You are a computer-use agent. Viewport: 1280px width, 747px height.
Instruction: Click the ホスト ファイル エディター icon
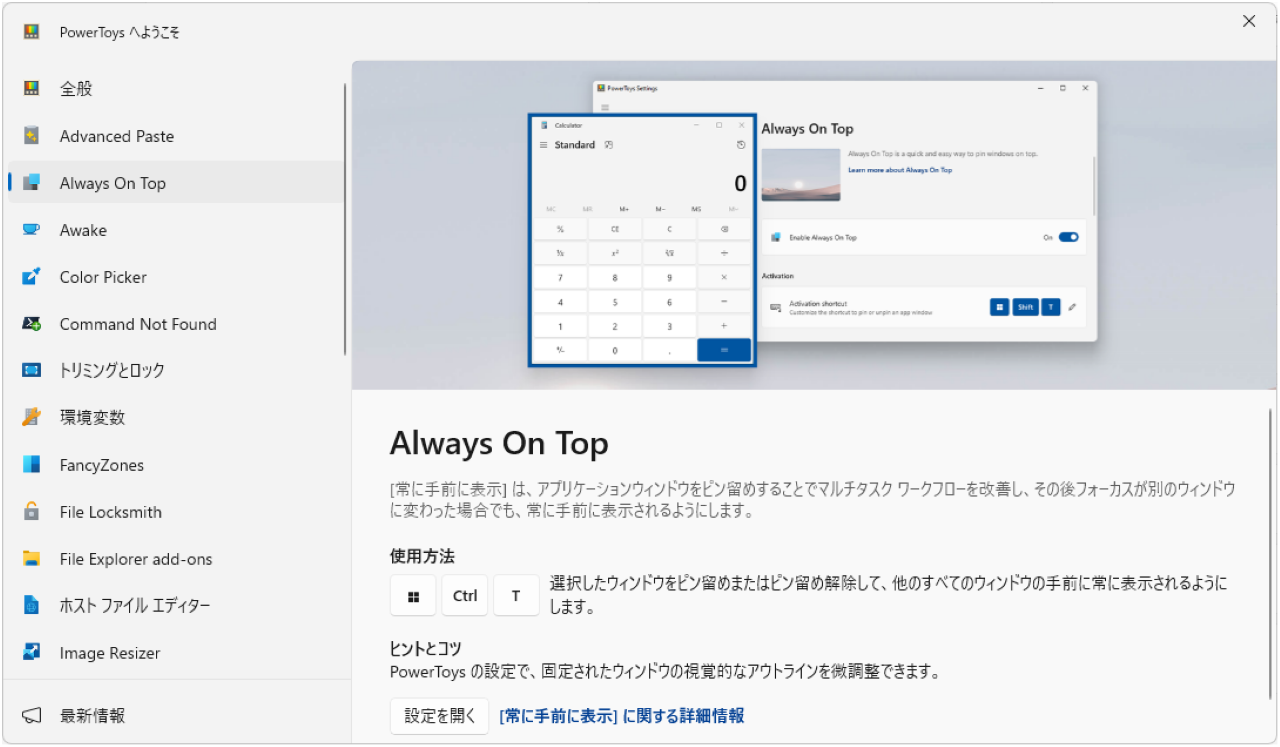(32, 605)
